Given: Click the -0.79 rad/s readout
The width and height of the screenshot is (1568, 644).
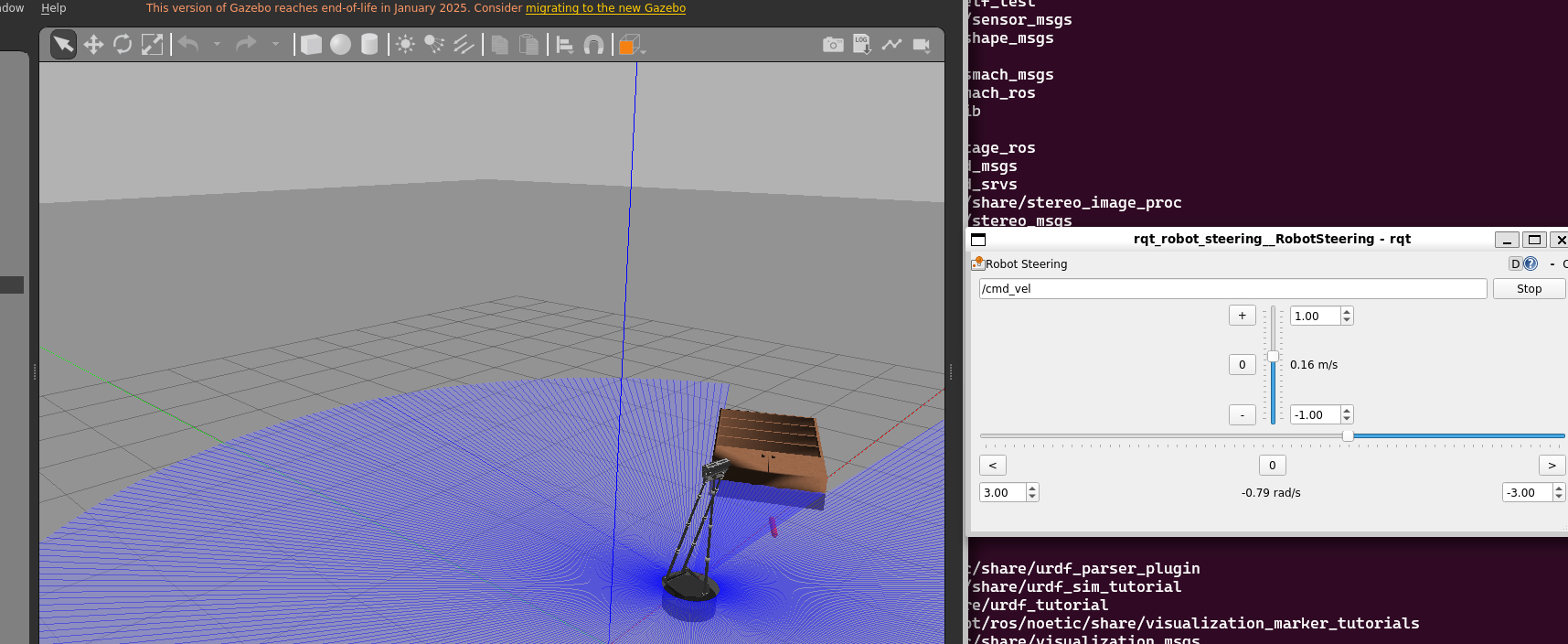Looking at the screenshot, I should tap(1271, 492).
